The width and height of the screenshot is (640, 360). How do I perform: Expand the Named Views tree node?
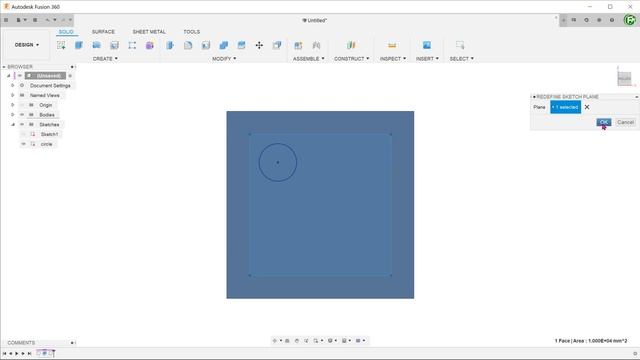coord(13,96)
